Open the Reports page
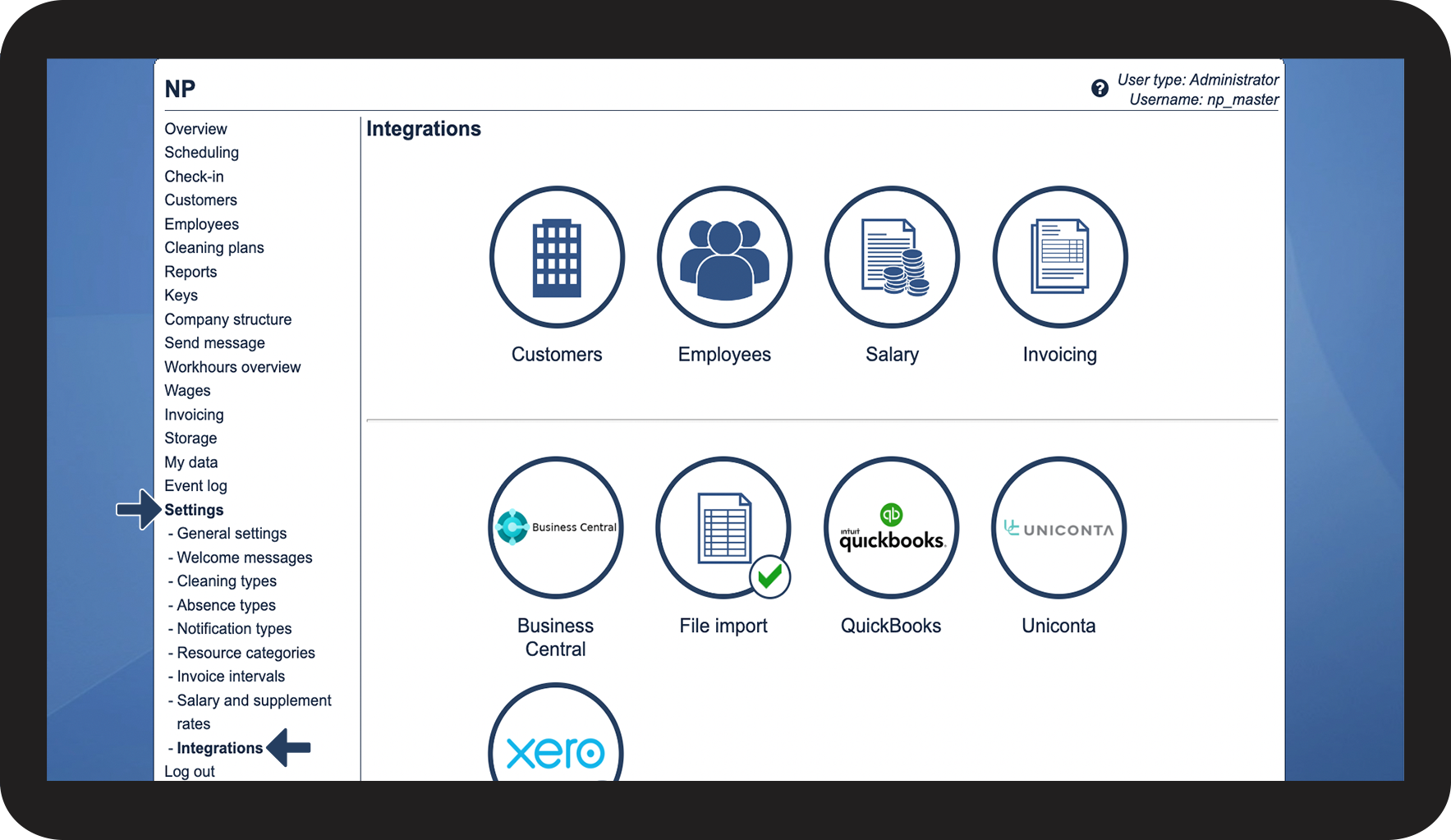 (191, 272)
